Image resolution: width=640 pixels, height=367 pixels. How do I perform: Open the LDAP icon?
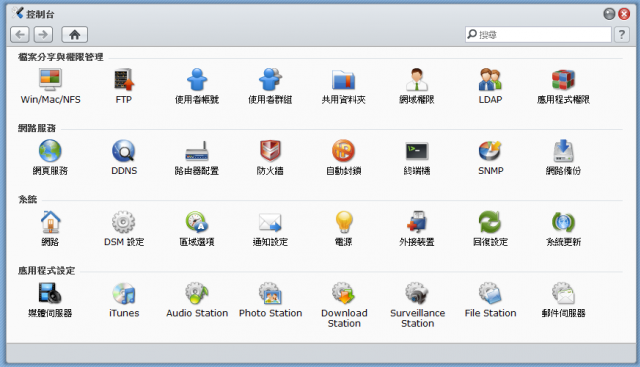(x=490, y=79)
